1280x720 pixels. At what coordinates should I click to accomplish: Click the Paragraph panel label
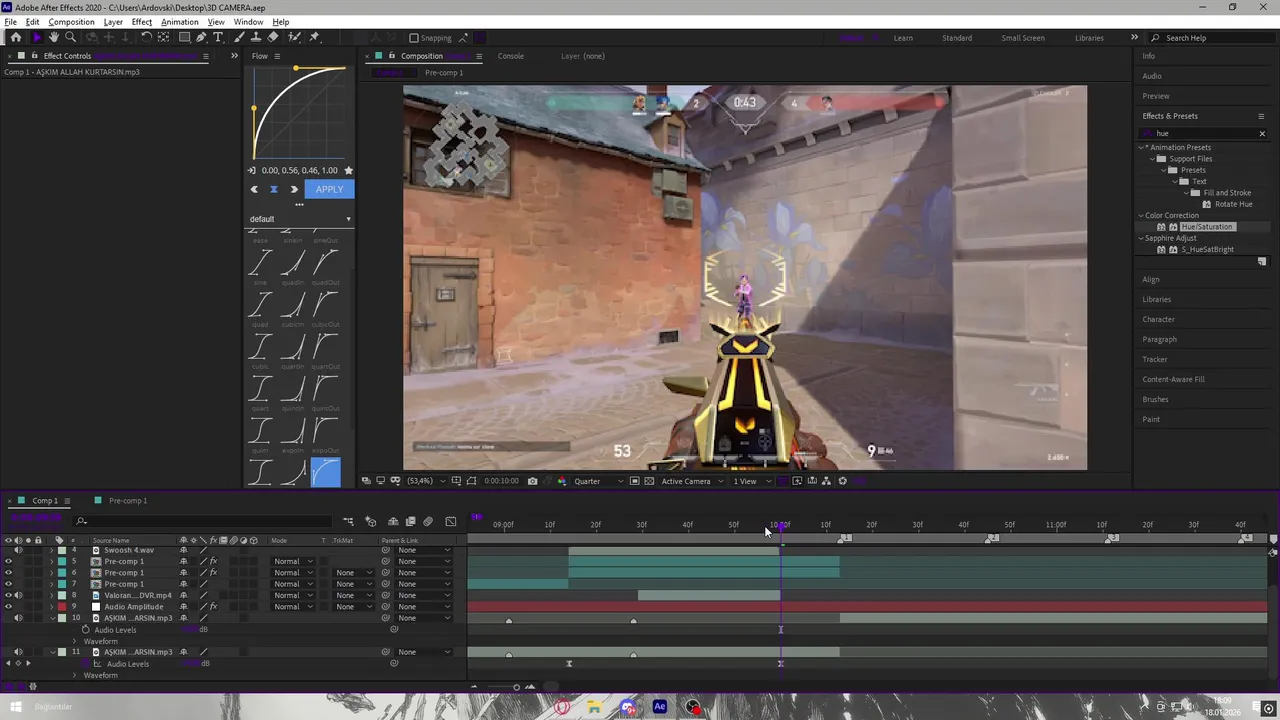pos(1160,339)
